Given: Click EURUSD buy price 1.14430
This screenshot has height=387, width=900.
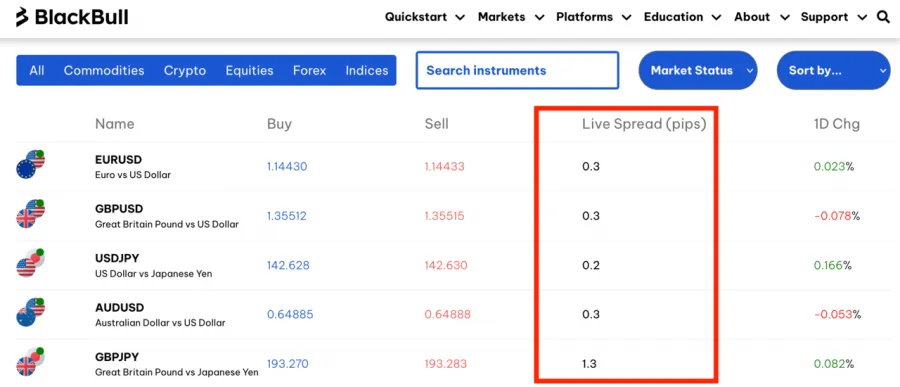Looking at the screenshot, I should (287, 167).
